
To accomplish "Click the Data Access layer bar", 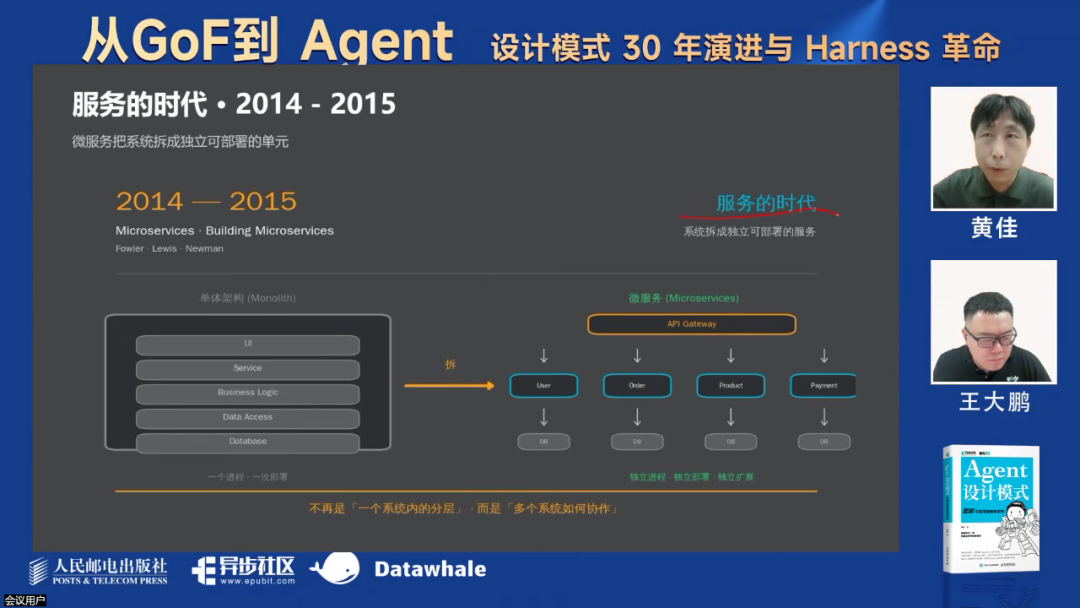I will (x=247, y=417).
